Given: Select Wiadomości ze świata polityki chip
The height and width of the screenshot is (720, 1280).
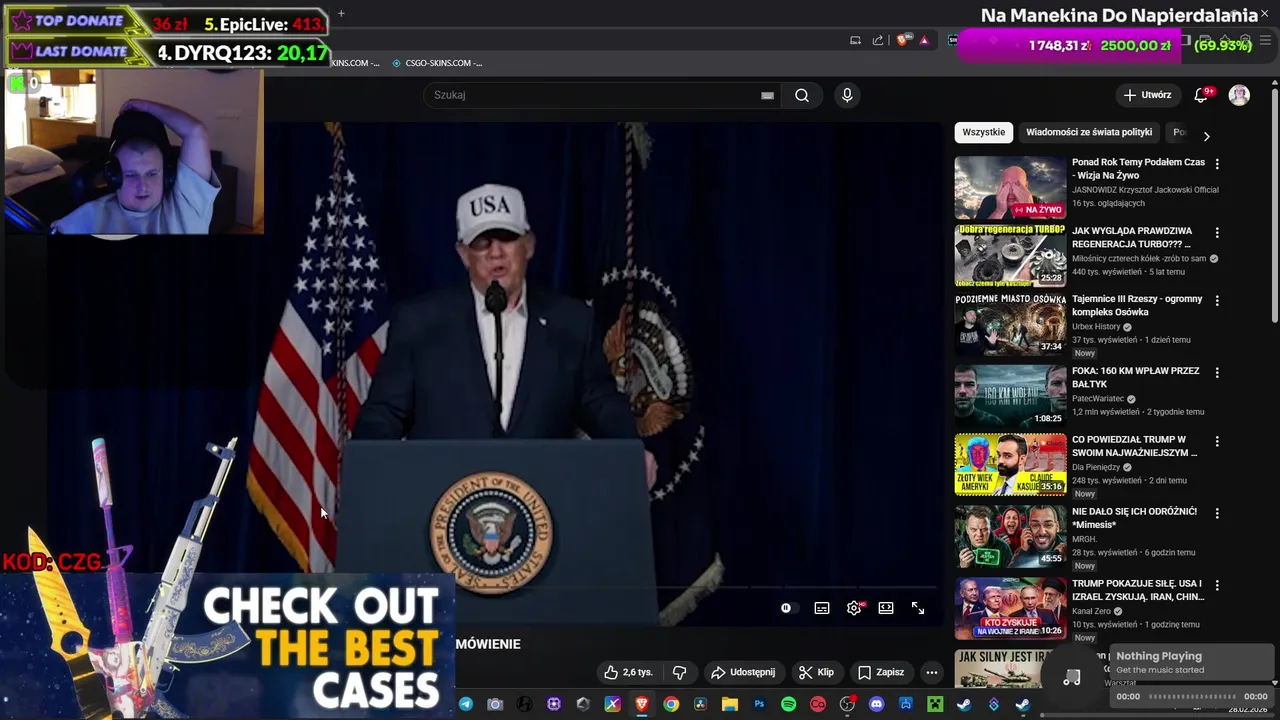Looking at the screenshot, I should [1089, 132].
